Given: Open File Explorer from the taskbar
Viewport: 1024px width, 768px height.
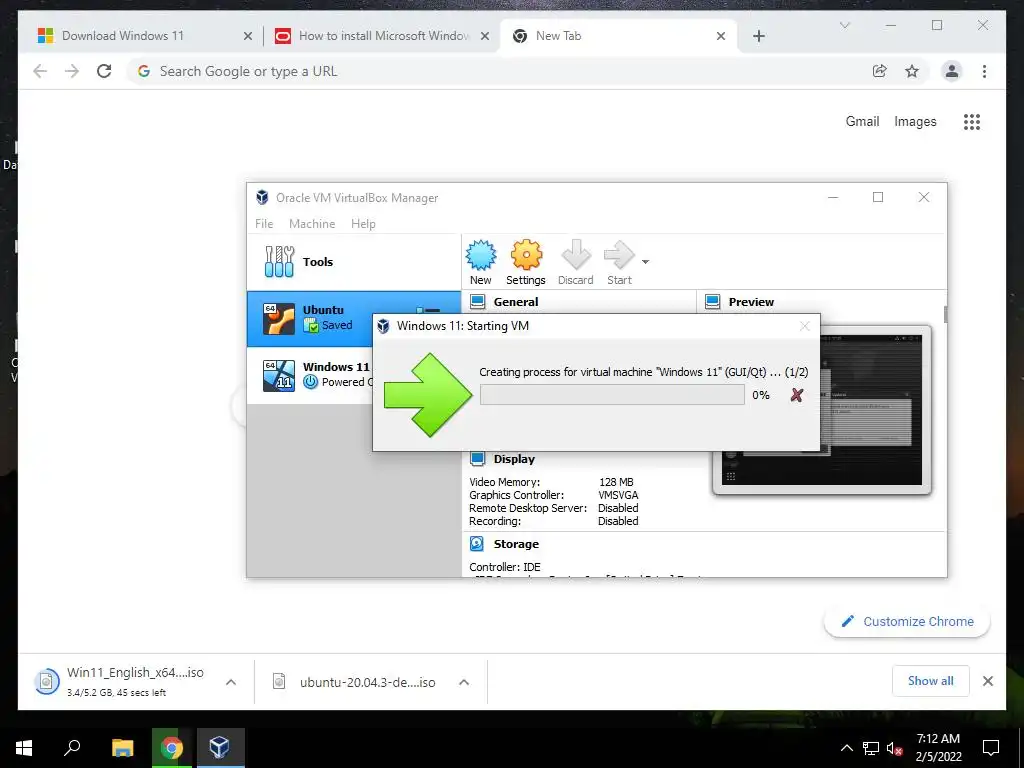Looking at the screenshot, I should pyautogui.click(x=122, y=748).
